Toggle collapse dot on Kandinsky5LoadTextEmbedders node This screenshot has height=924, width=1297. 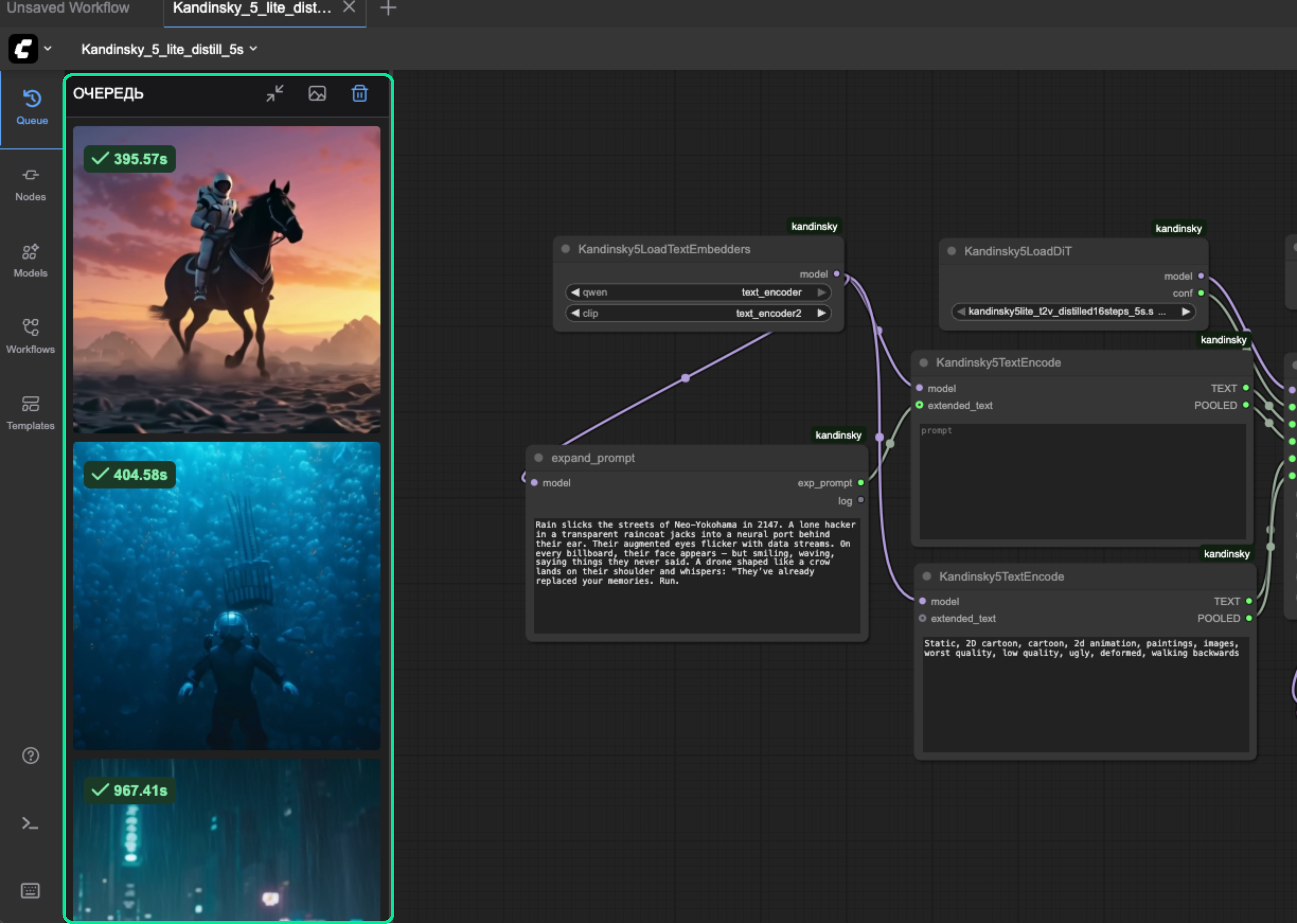point(565,249)
